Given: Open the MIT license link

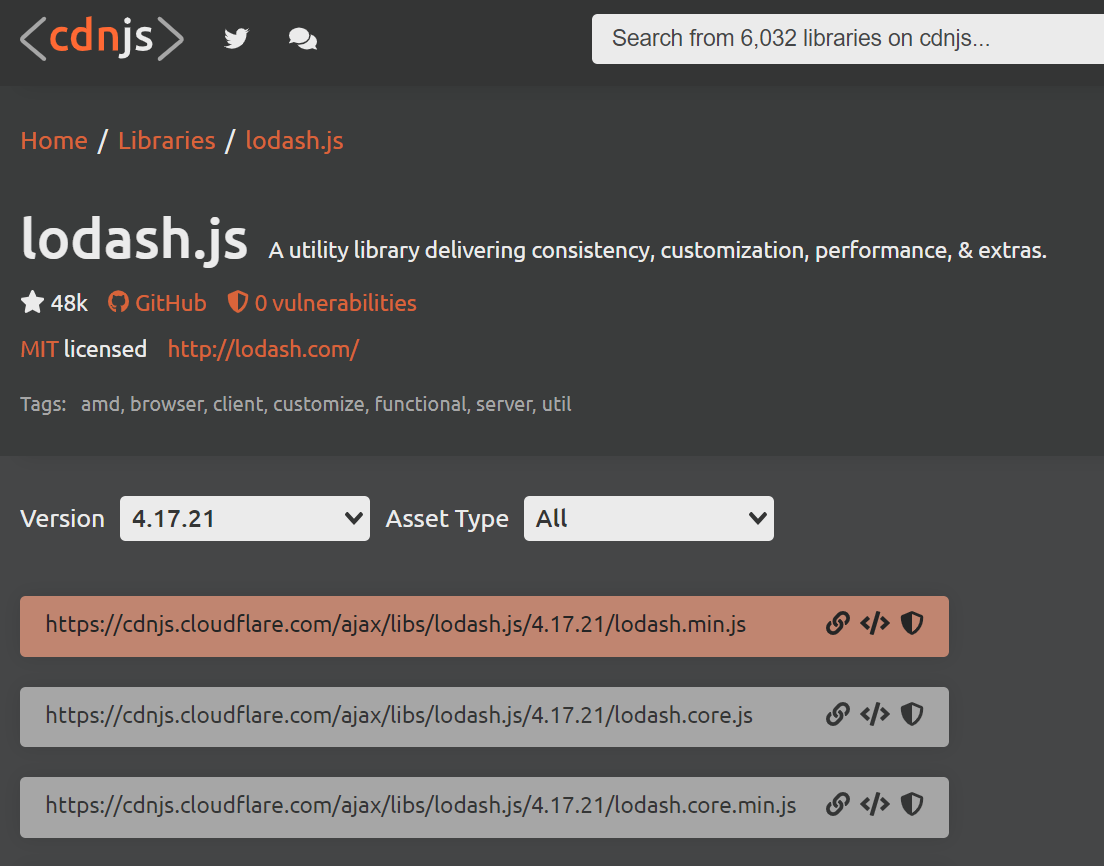Looking at the screenshot, I should pyautogui.click(x=39, y=349).
